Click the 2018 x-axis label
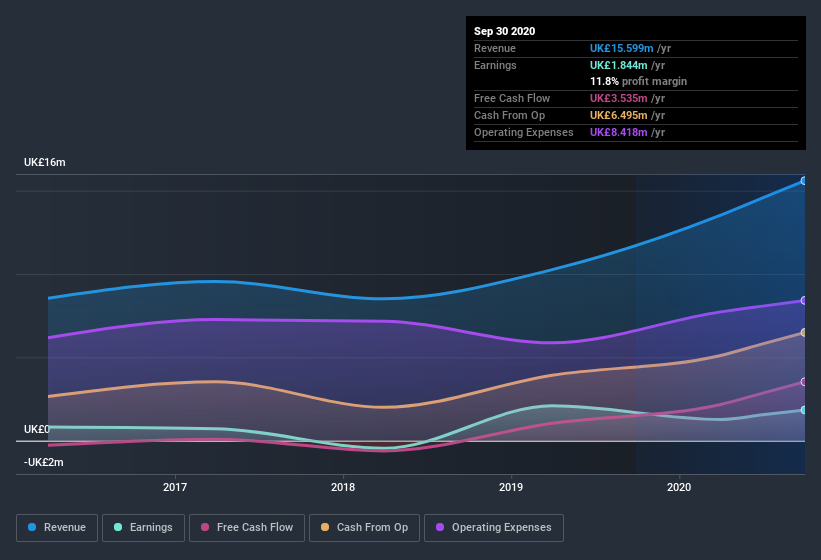The image size is (821, 560). 343,487
